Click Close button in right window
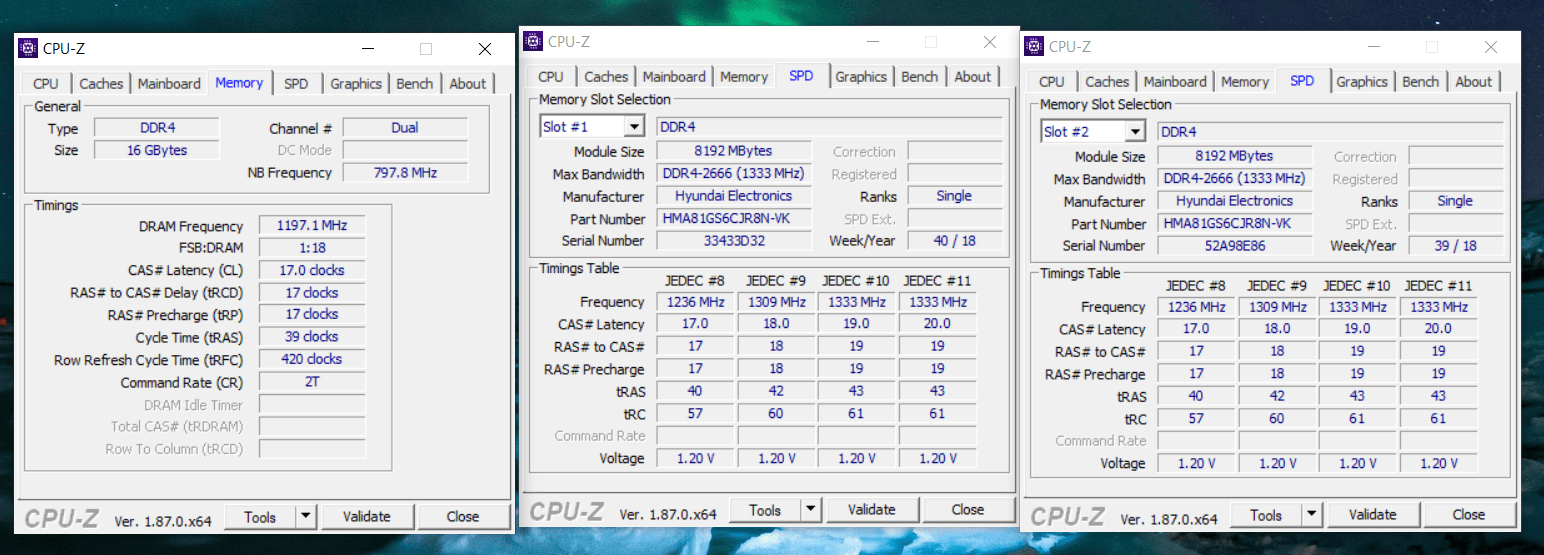 pos(1469,515)
